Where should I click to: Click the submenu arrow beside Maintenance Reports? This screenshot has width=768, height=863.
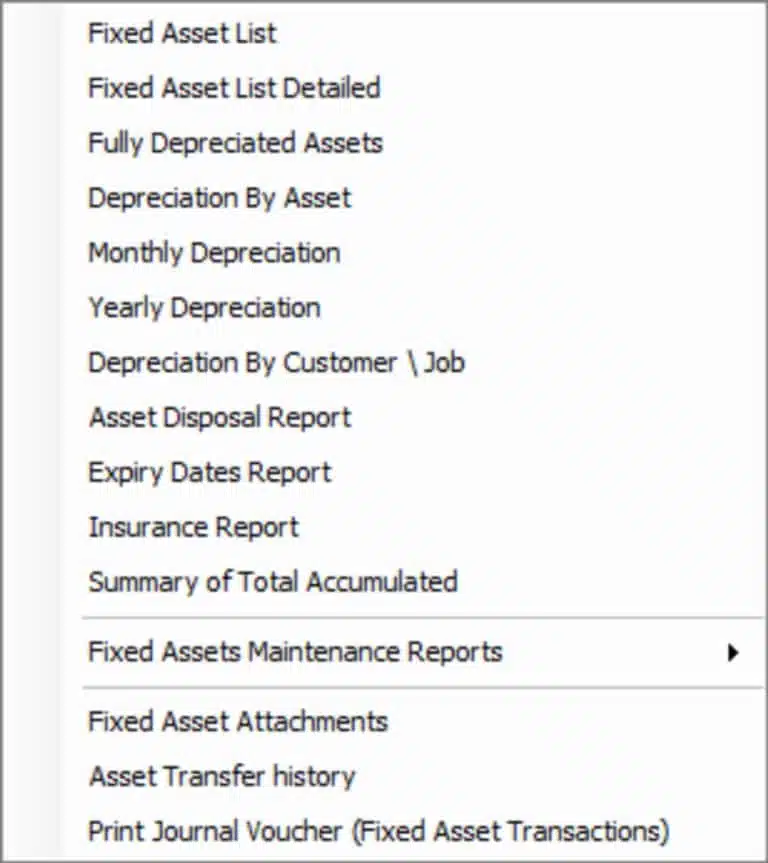pyautogui.click(x=733, y=653)
